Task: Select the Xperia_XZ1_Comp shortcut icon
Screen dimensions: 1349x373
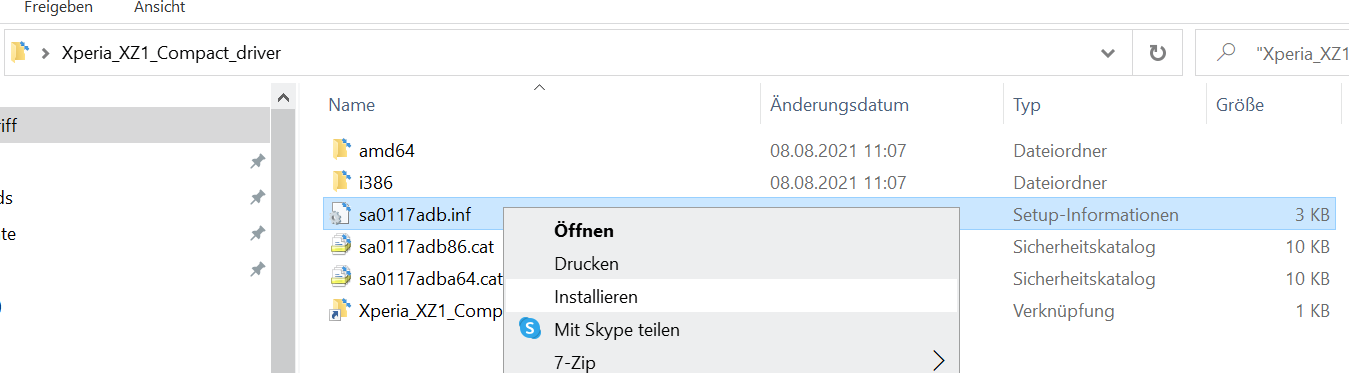Action: pos(341,310)
